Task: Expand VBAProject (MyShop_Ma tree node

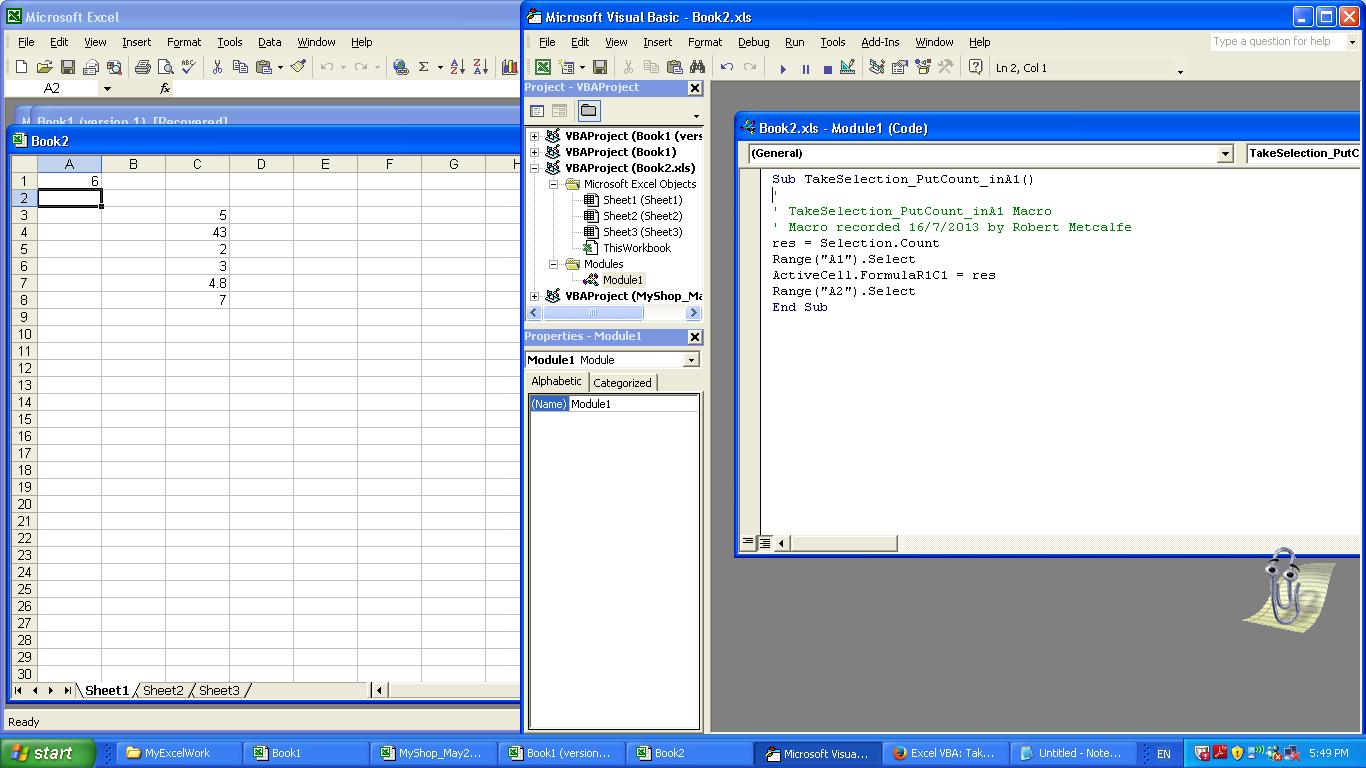Action: [x=535, y=296]
